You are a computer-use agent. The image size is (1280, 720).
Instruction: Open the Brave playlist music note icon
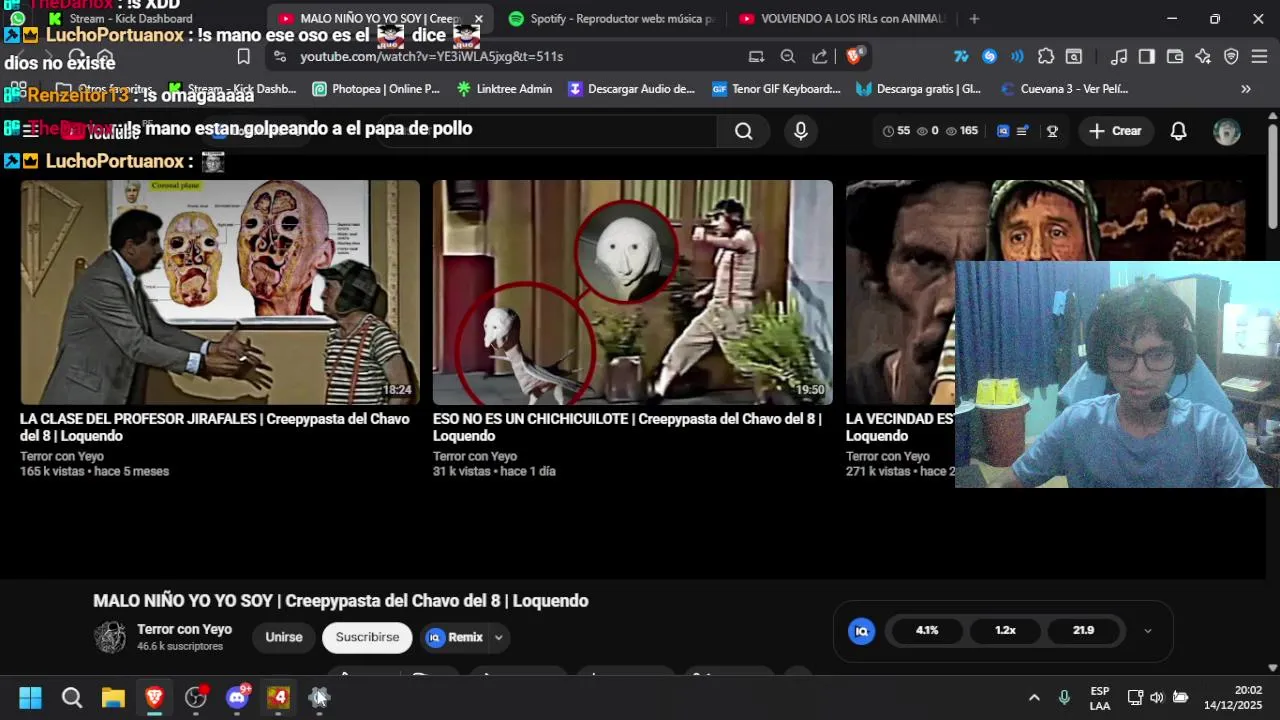[x=1119, y=57]
